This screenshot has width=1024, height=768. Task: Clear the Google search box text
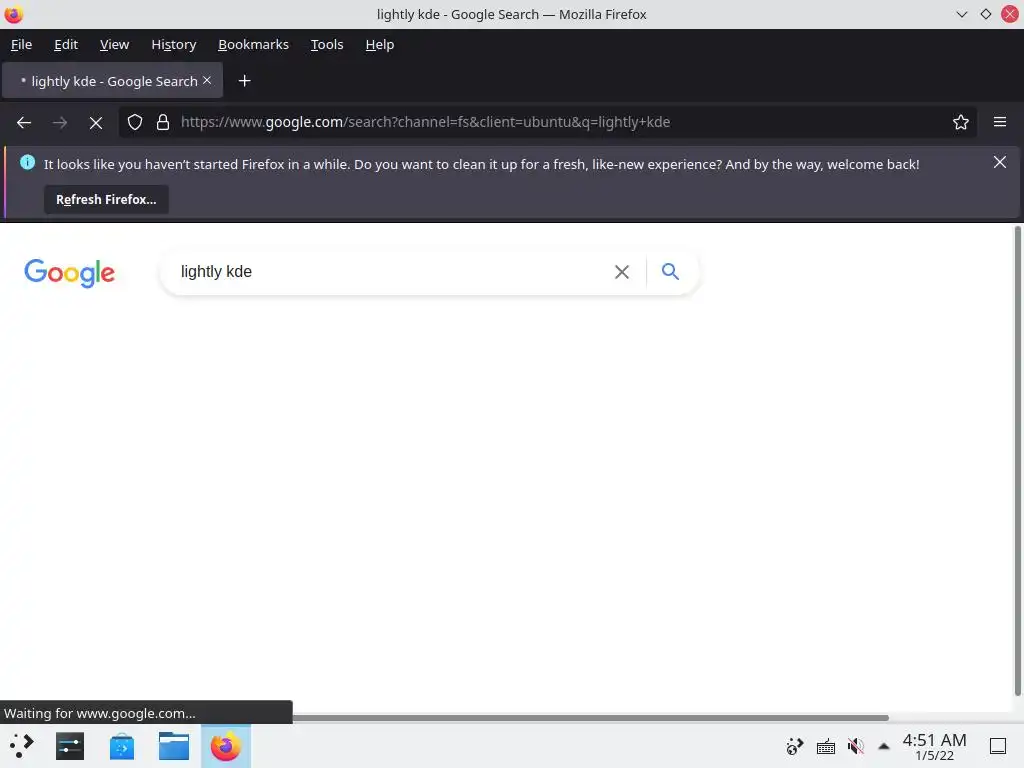tap(622, 272)
